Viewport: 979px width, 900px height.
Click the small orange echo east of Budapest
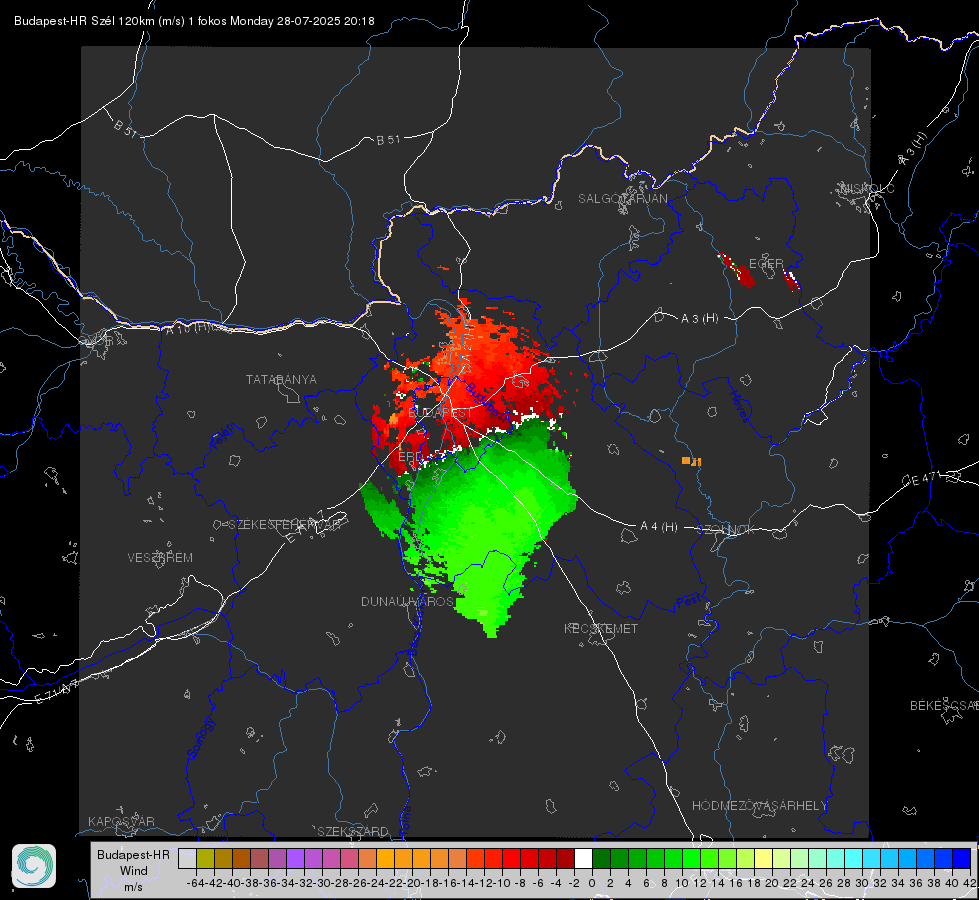pos(691,461)
